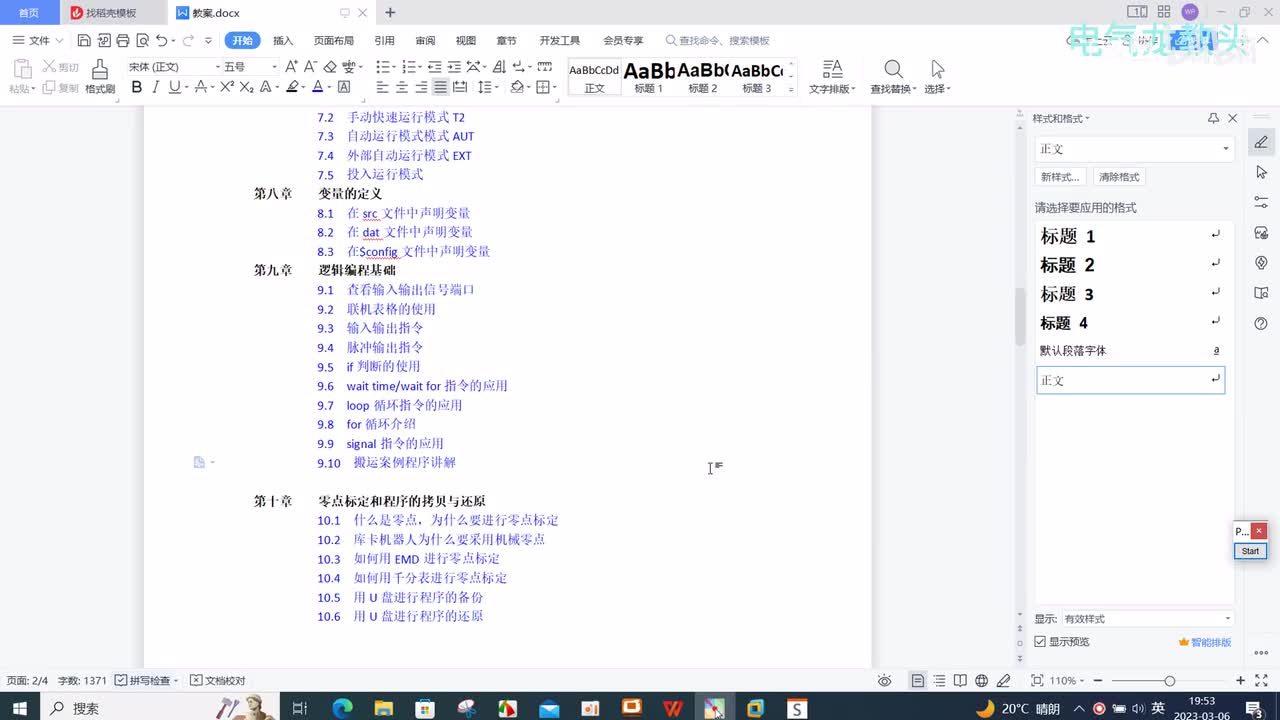Image resolution: width=1280 pixels, height=720 pixels.
Task: Apply Strikethrough formatting
Action: [x=201, y=87]
